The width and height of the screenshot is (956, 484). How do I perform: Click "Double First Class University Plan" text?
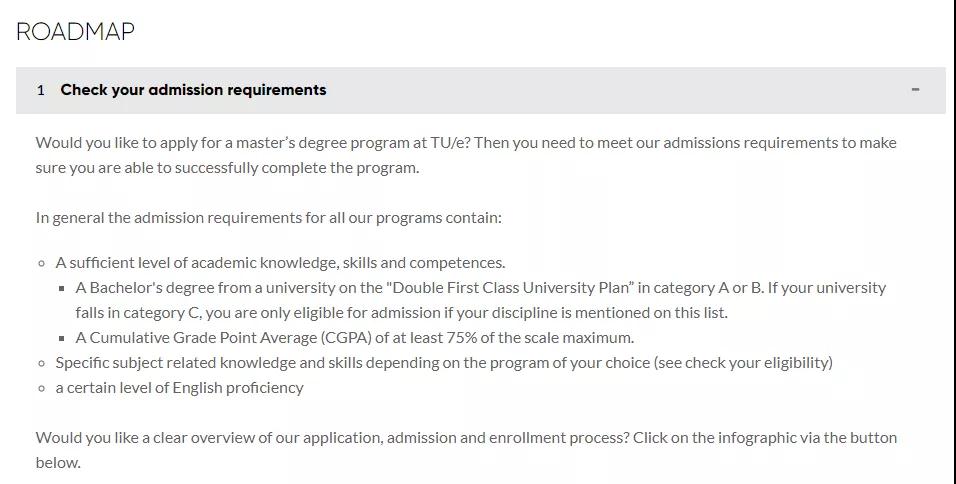pos(511,288)
